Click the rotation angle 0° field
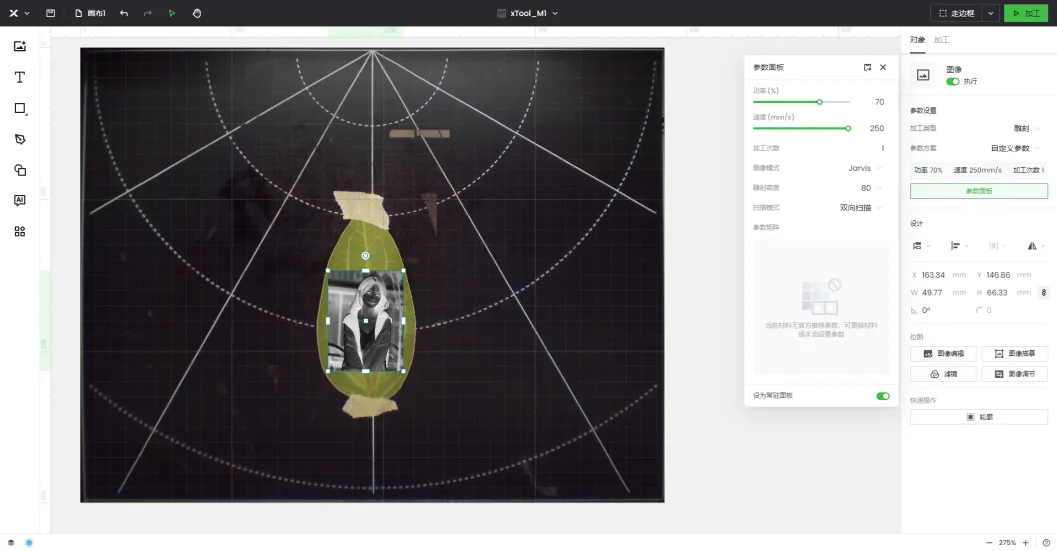This screenshot has width=1057, height=551. tap(927, 310)
